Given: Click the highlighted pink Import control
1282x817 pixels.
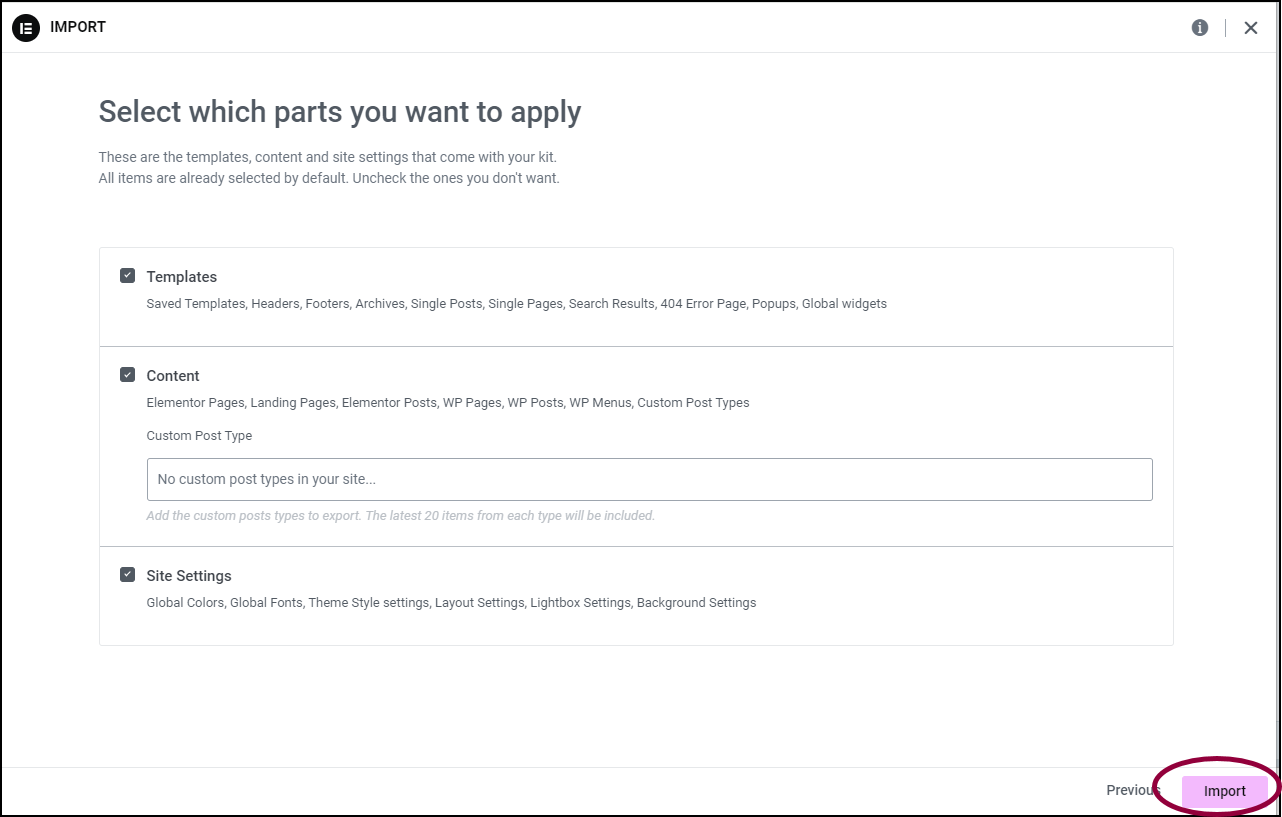Looking at the screenshot, I should [1224, 790].
